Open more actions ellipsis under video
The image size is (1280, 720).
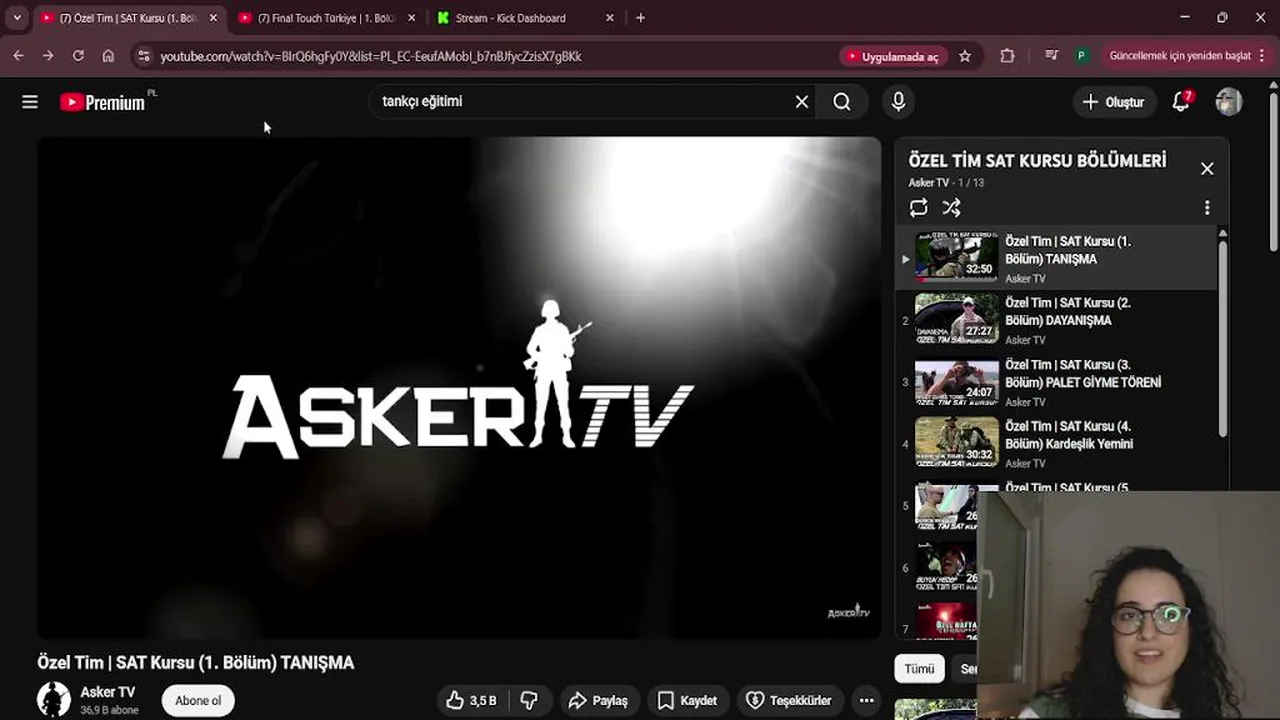(x=867, y=700)
